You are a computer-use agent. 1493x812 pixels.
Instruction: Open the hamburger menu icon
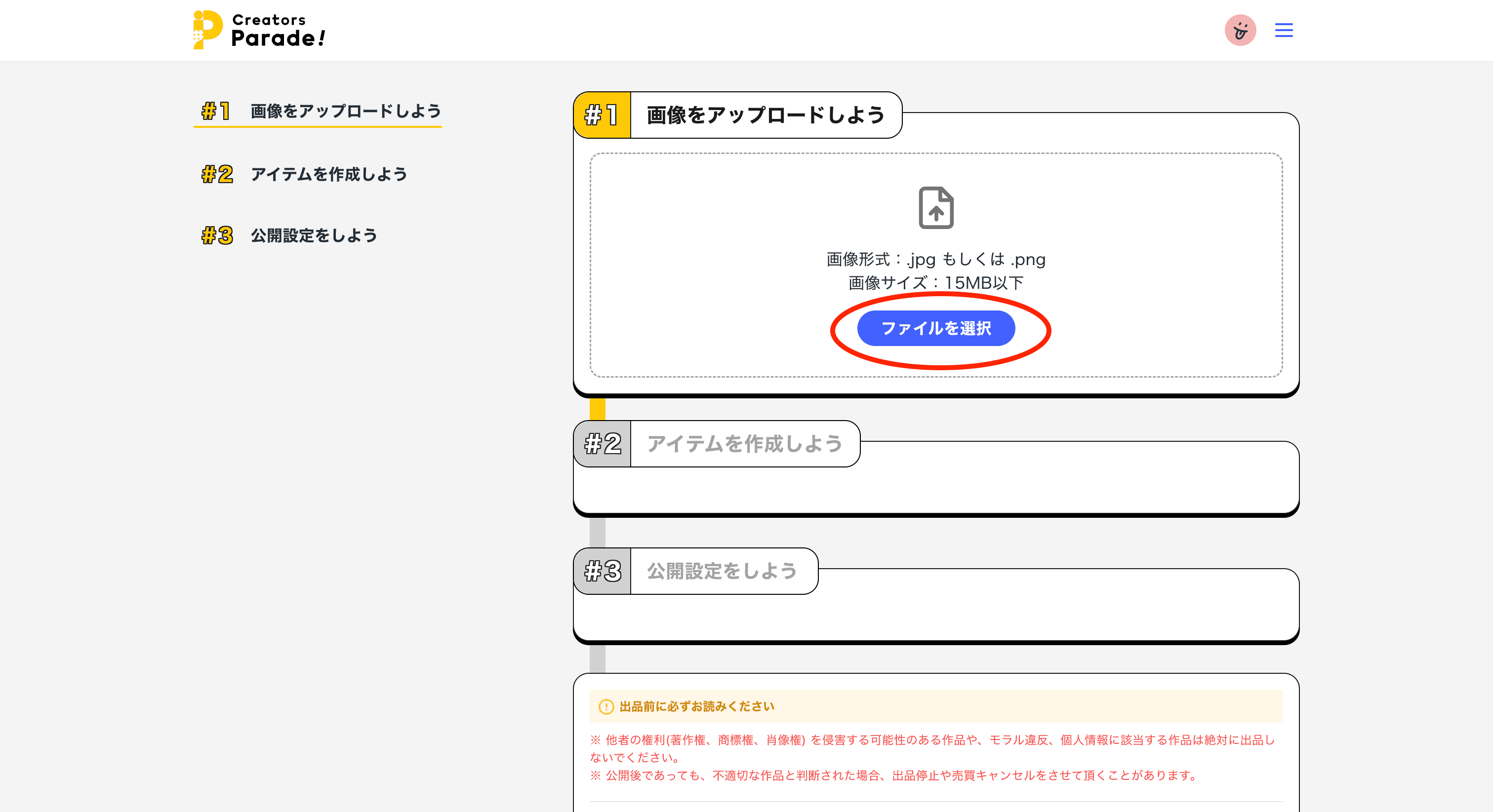(1283, 30)
